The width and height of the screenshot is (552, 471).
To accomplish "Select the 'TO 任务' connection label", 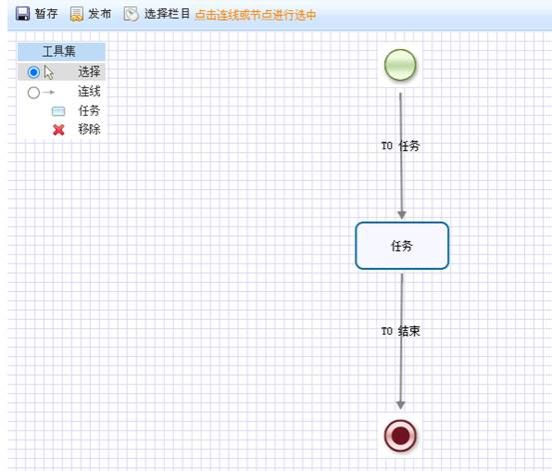I will pyautogui.click(x=401, y=145).
